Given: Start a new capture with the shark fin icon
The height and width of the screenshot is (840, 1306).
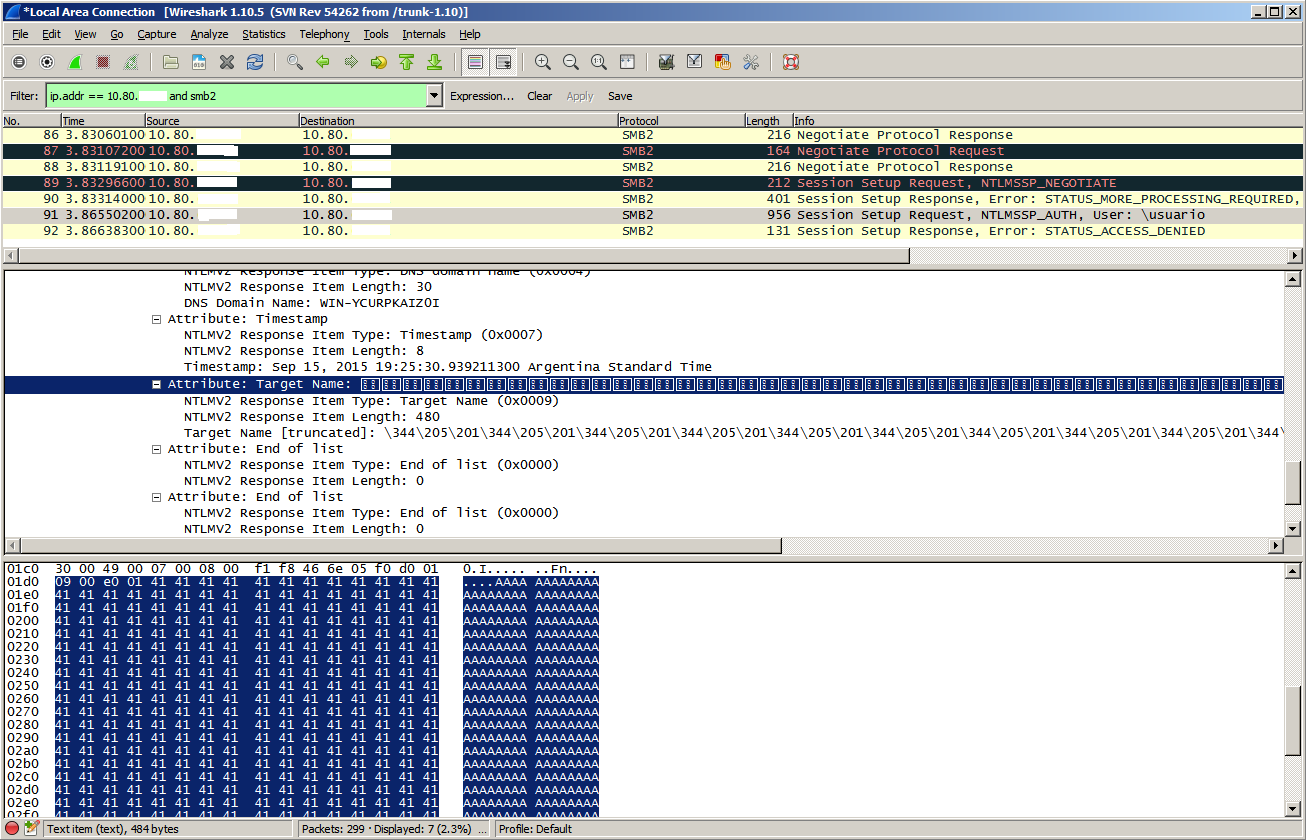Looking at the screenshot, I should 75,62.
